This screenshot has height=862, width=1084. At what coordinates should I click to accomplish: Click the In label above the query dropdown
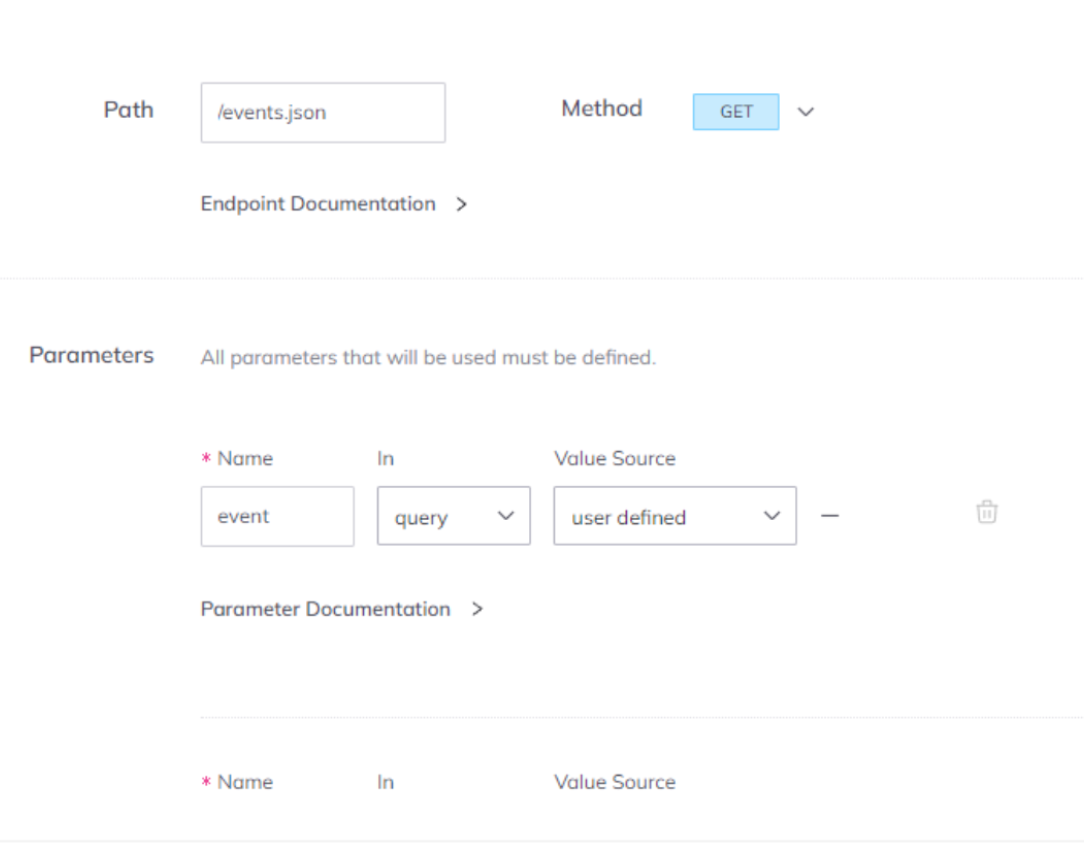pyautogui.click(x=385, y=459)
